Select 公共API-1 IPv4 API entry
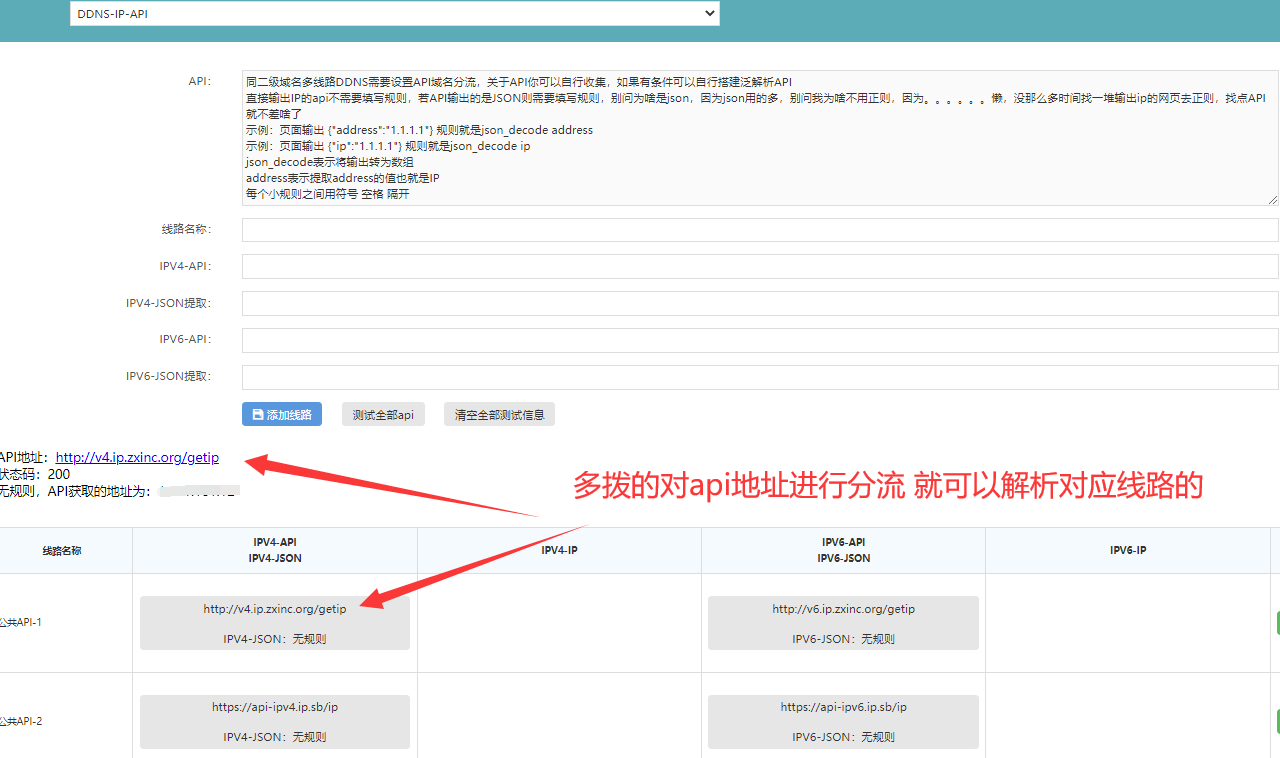Screen dimensions: 1280x758 click(x=274, y=621)
